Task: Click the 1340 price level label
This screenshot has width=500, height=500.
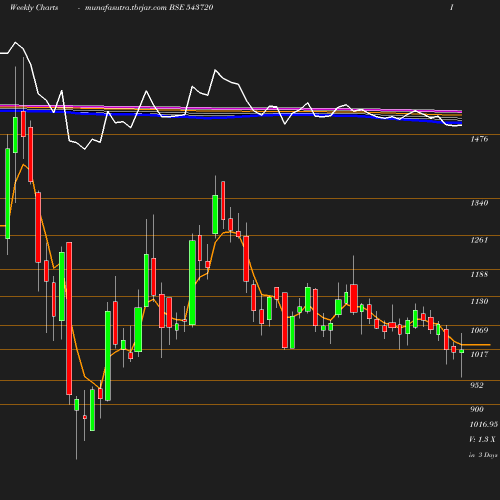Action: 479,203
